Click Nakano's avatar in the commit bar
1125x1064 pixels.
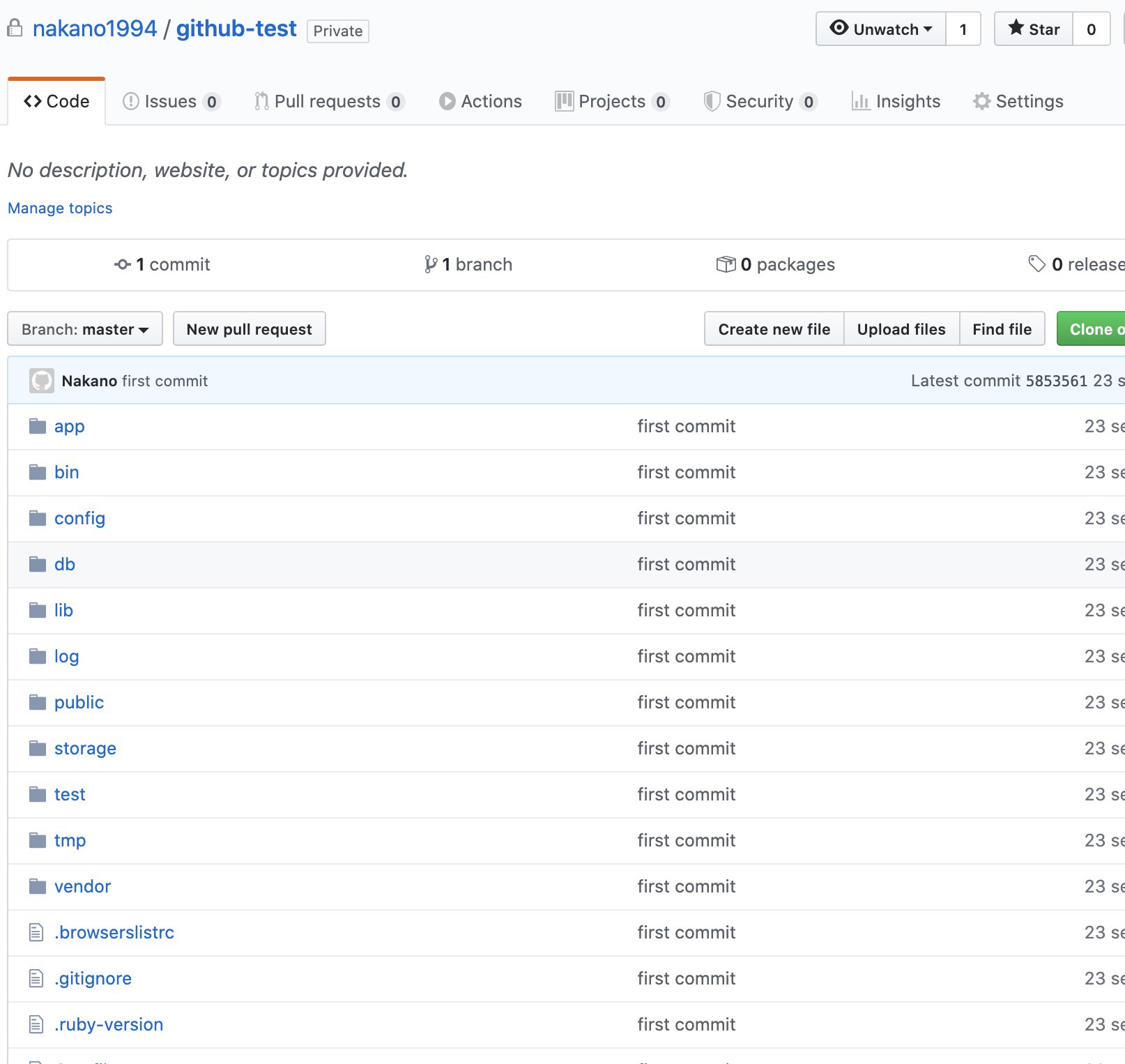42,381
